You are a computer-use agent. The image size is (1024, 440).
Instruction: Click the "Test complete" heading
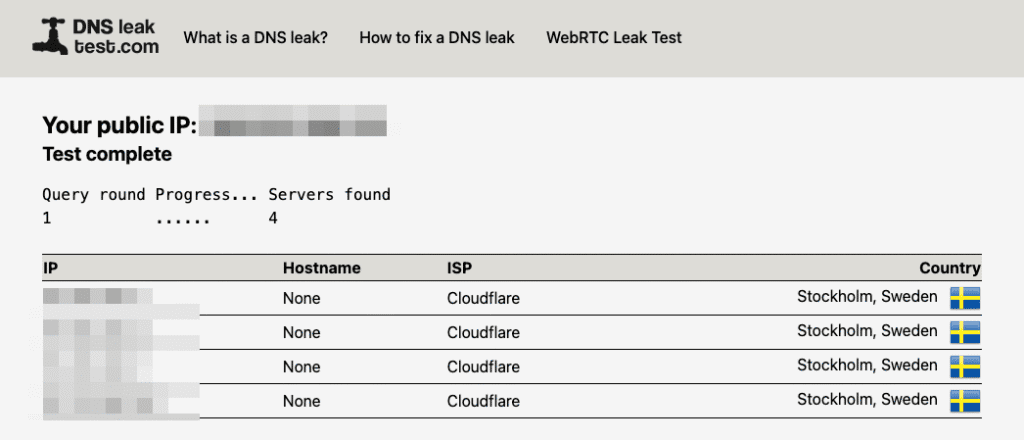(107, 154)
